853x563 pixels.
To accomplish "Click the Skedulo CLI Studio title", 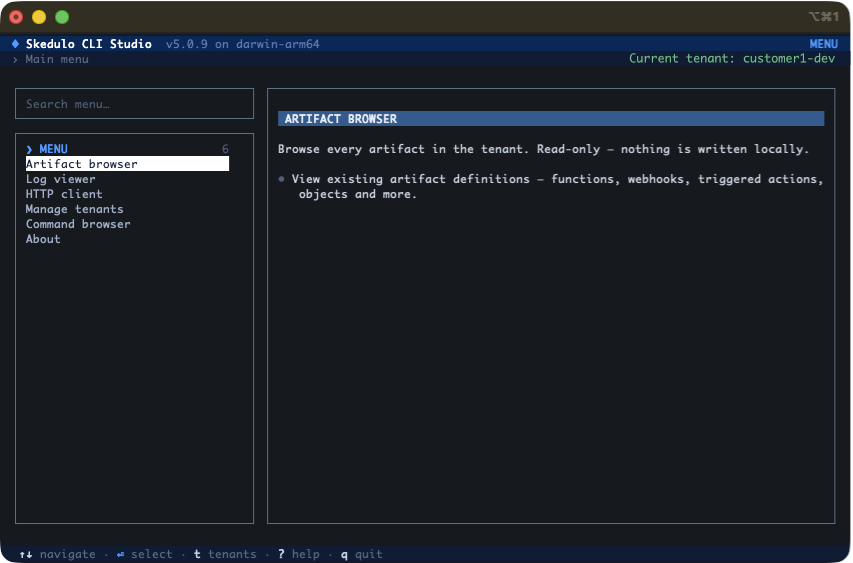I will (x=89, y=44).
